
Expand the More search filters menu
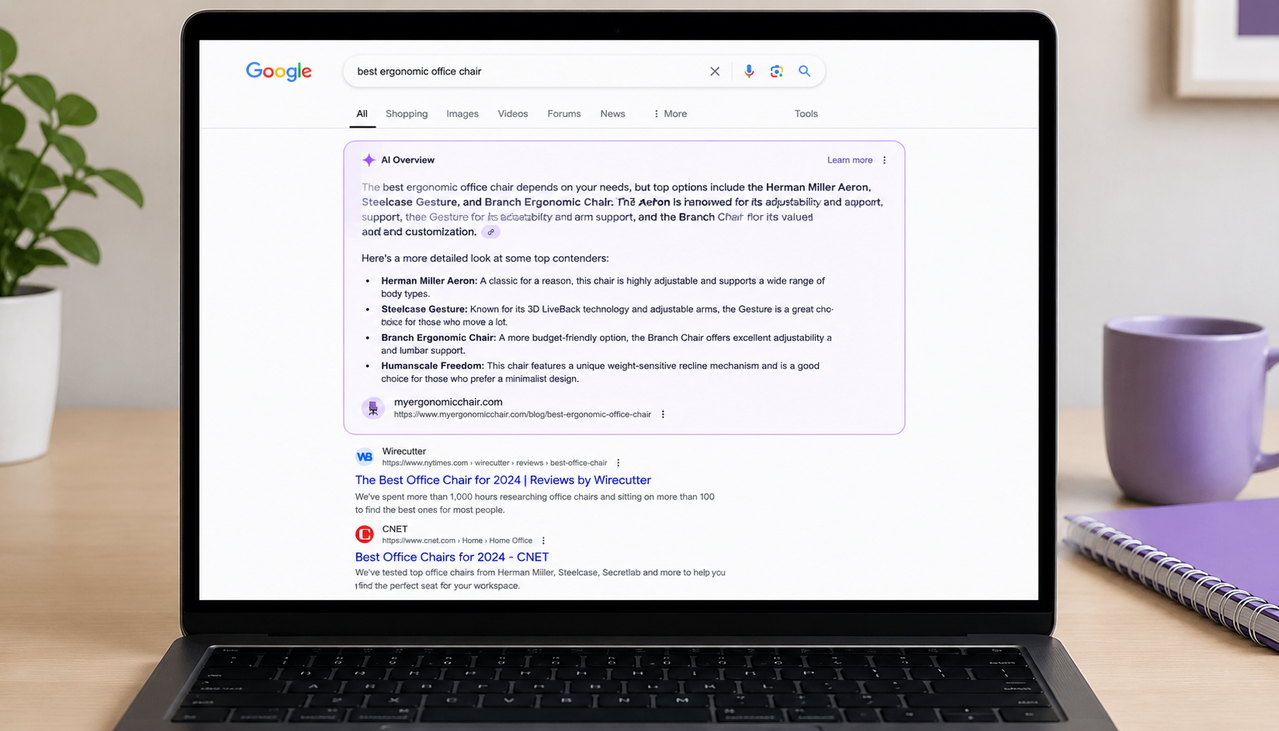(670, 114)
